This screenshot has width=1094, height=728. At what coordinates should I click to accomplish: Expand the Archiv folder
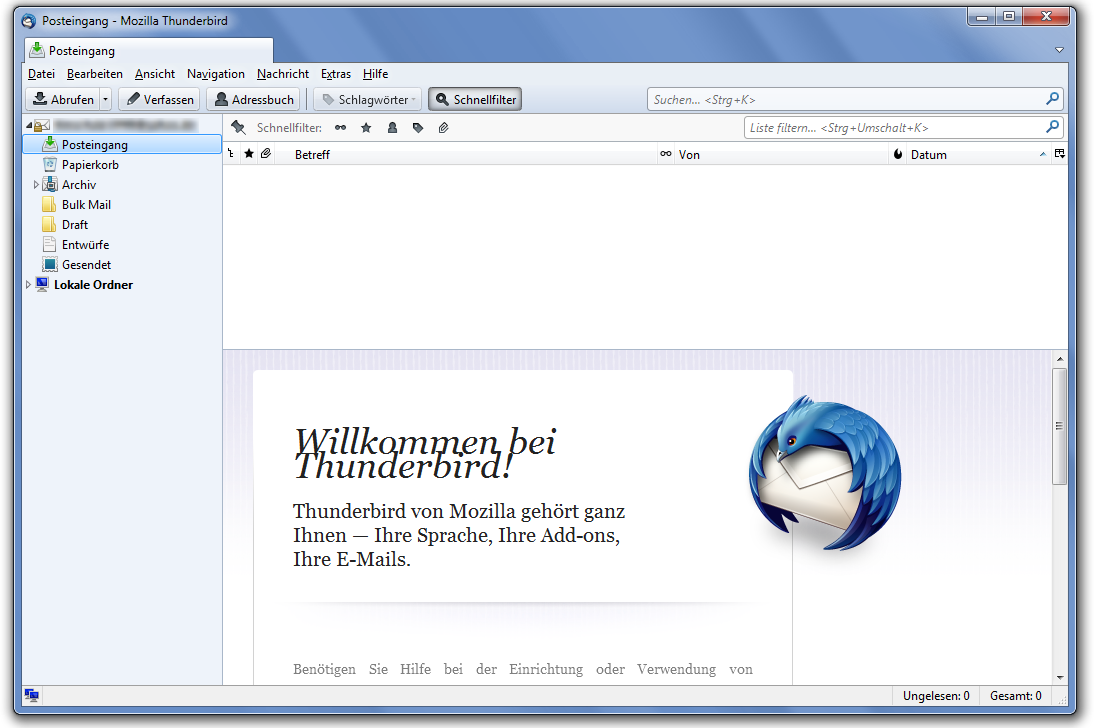pos(36,185)
